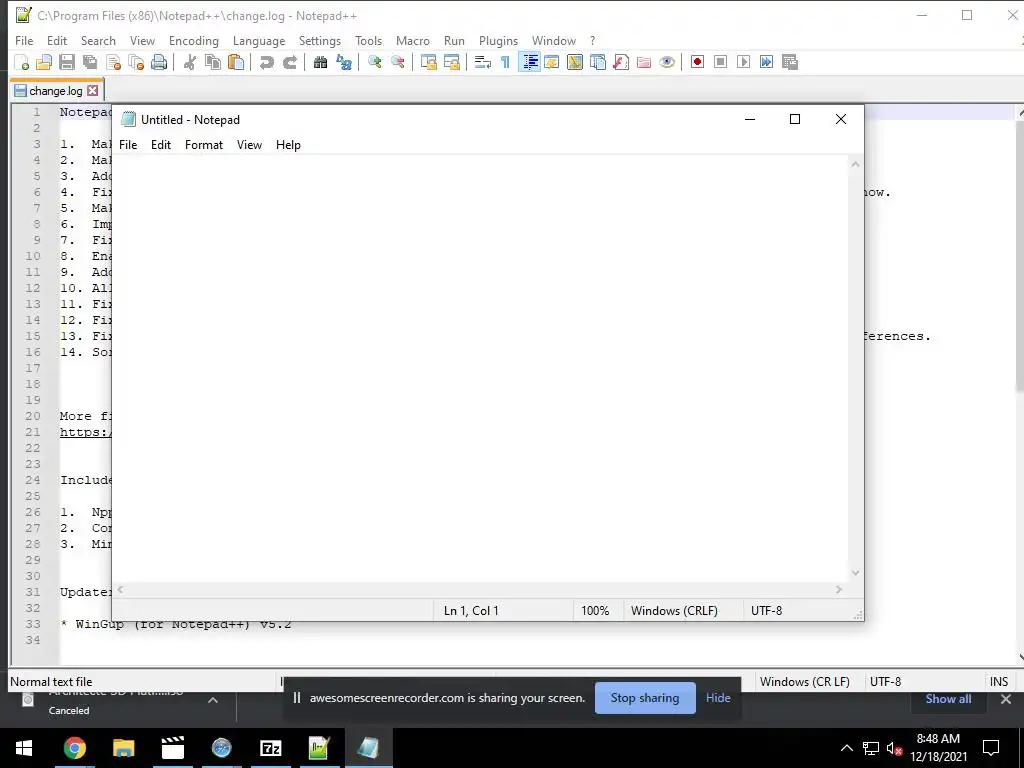The image size is (1024, 768).
Task: Open File menu in Notepad window
Action: [x=128, y=145]
